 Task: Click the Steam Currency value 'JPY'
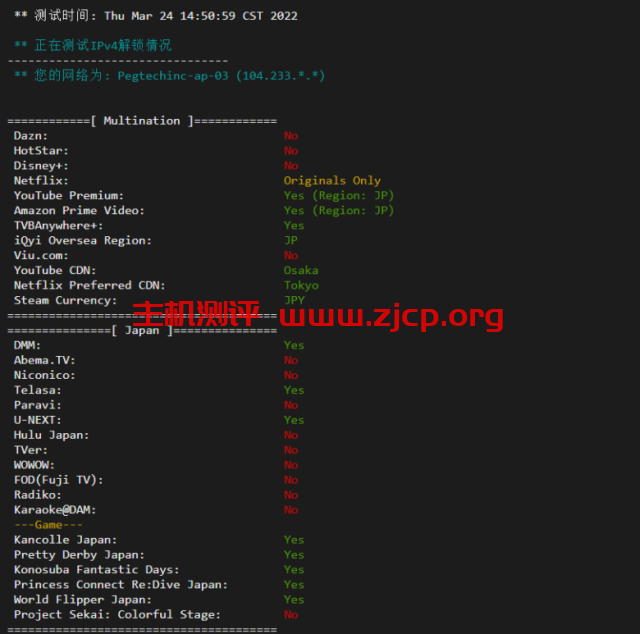[294, 300]
